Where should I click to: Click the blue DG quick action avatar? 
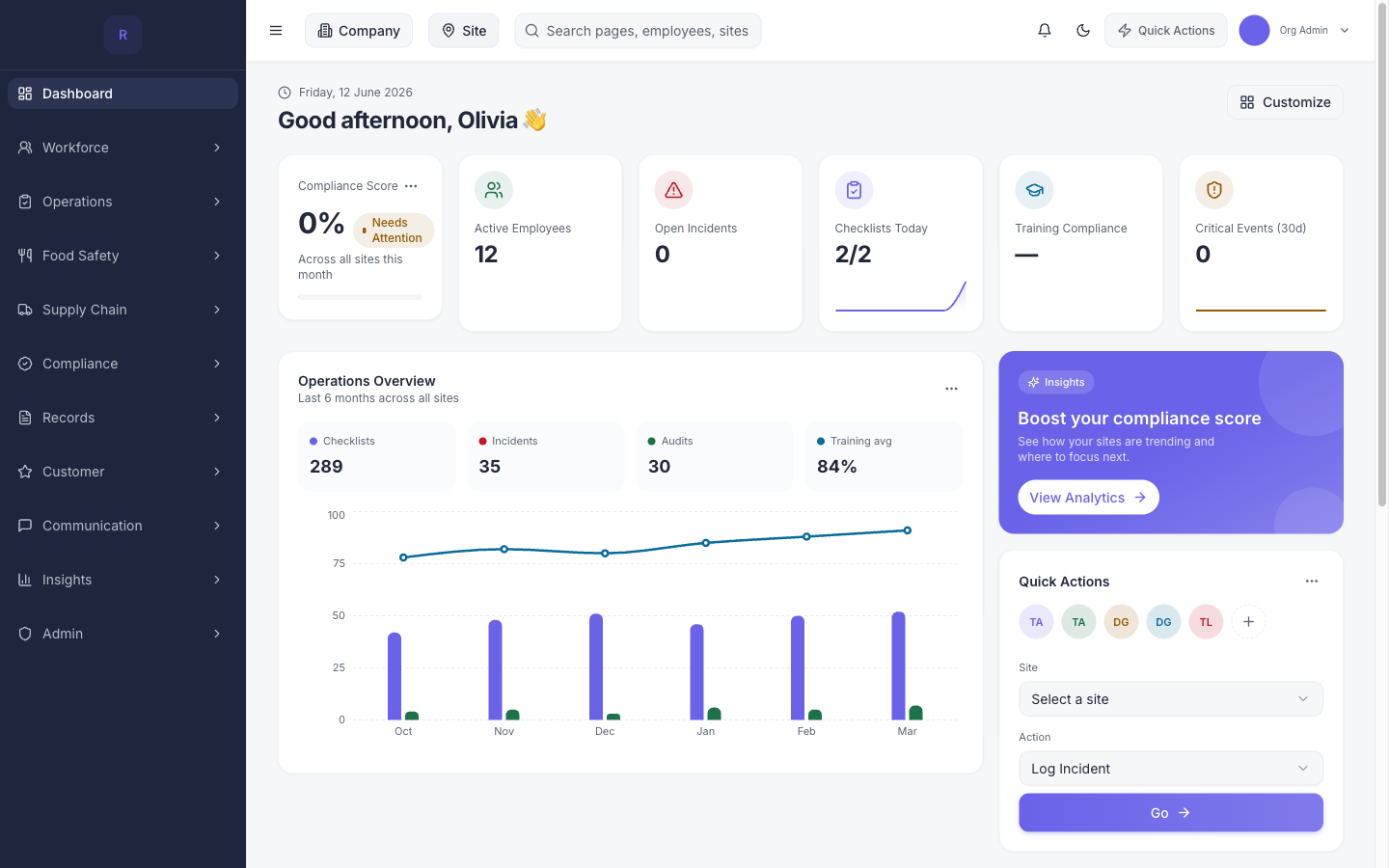1163,622
